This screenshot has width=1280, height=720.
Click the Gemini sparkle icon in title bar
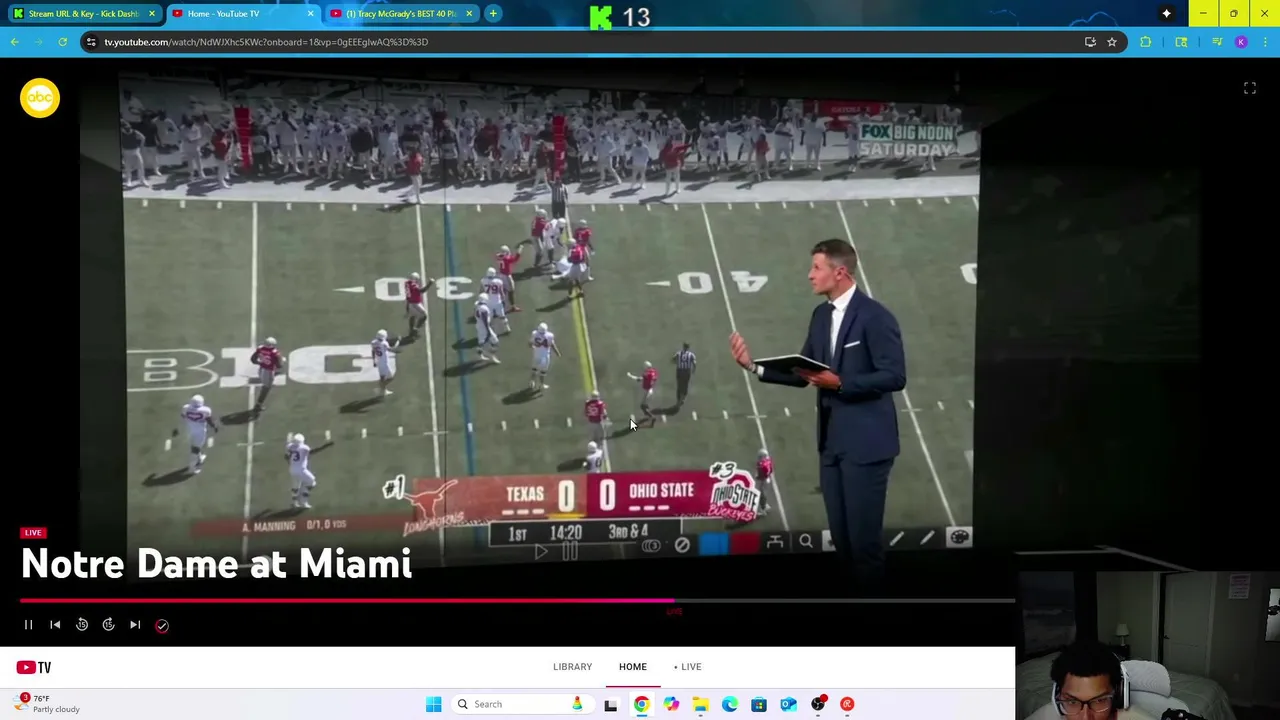pyautogui.click(x=1166, y=14)
